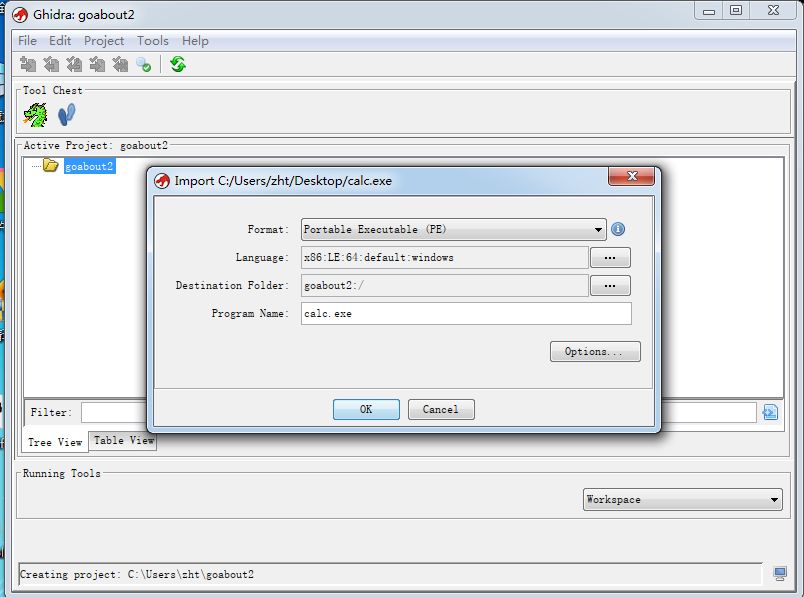
Task: Open the Version Tracking footprints tool
Action: [x=67, y=114]
